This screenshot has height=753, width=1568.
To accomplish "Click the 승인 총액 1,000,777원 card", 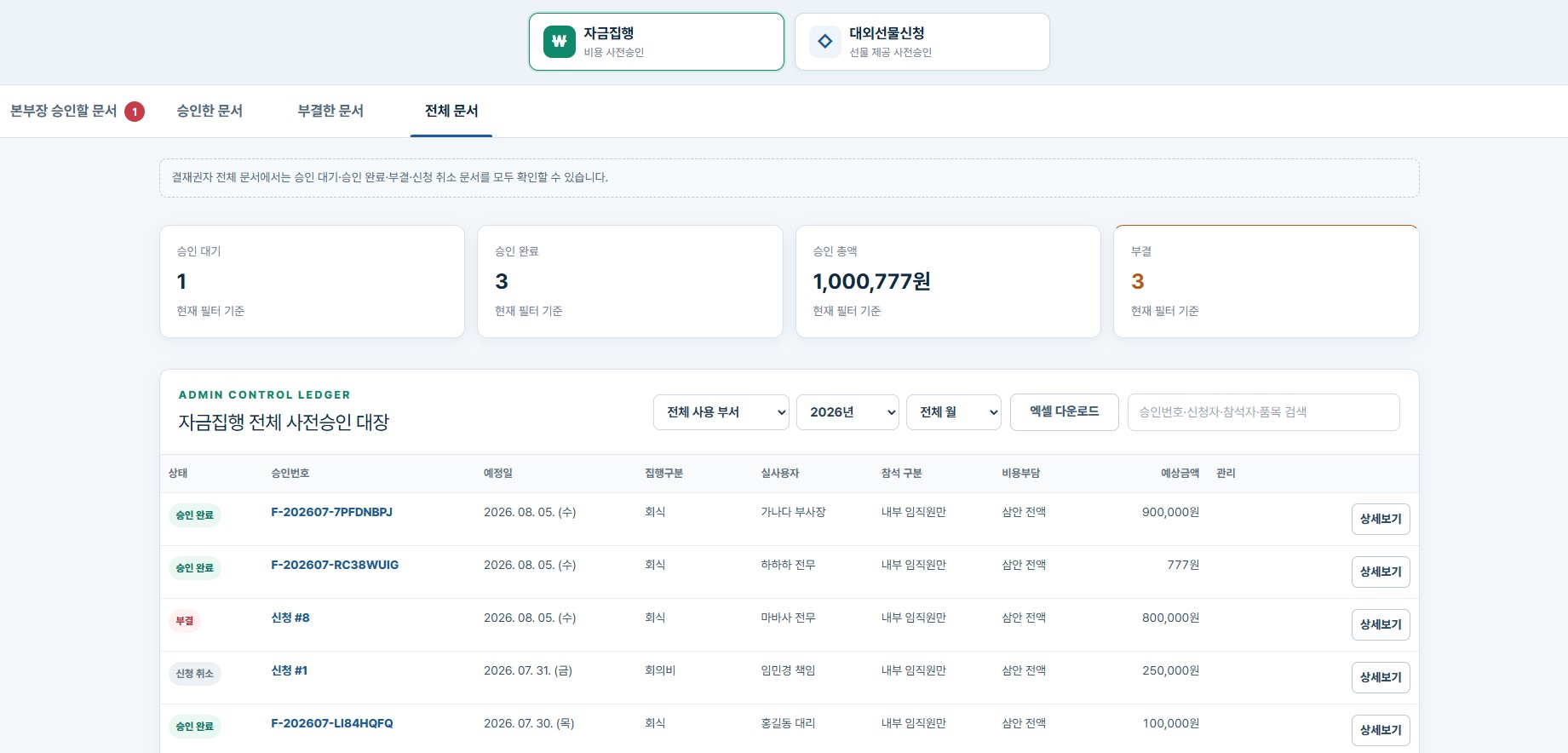I will pos(948,281).
